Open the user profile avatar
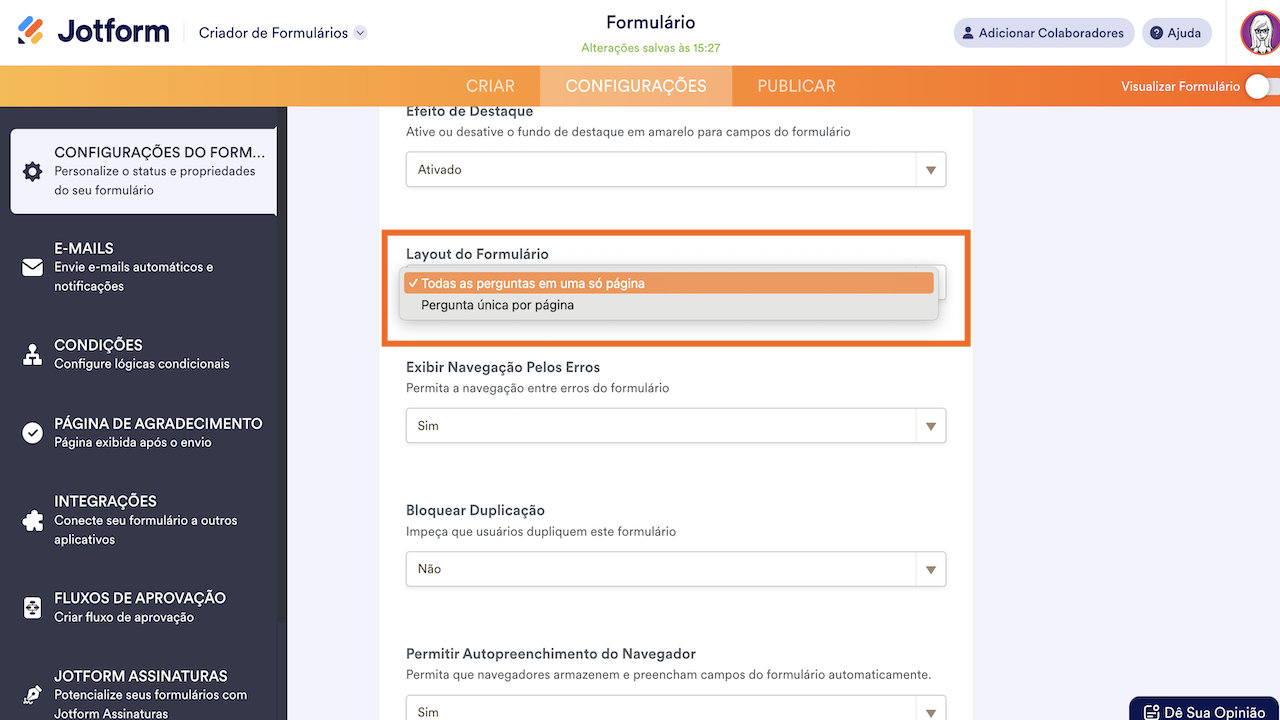This screenshot has width=1280, height=720. (x=1259, y=33)
